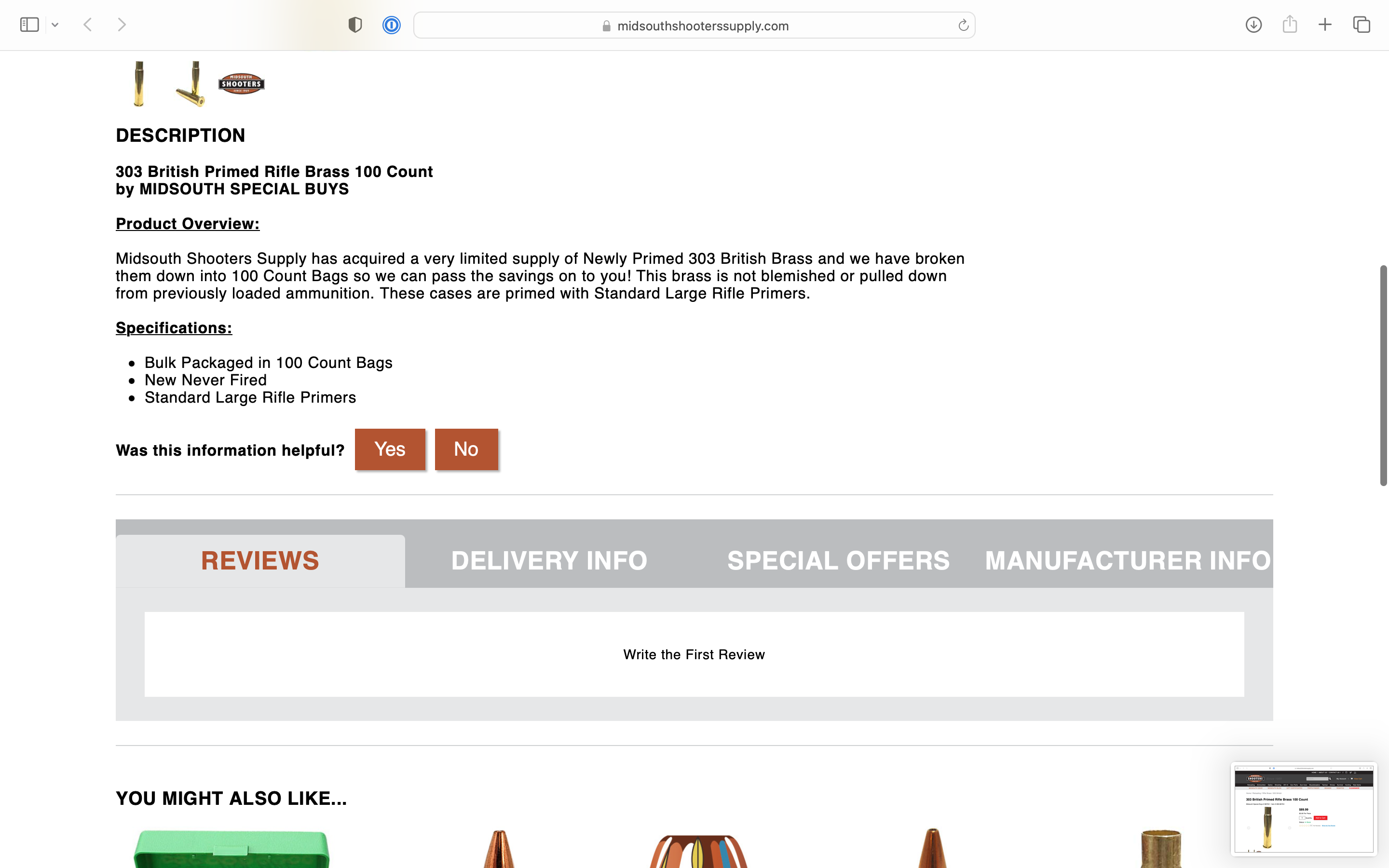
Task: Select the Midsouth Shooters logo thumbnail
Action: click(242, 84)
